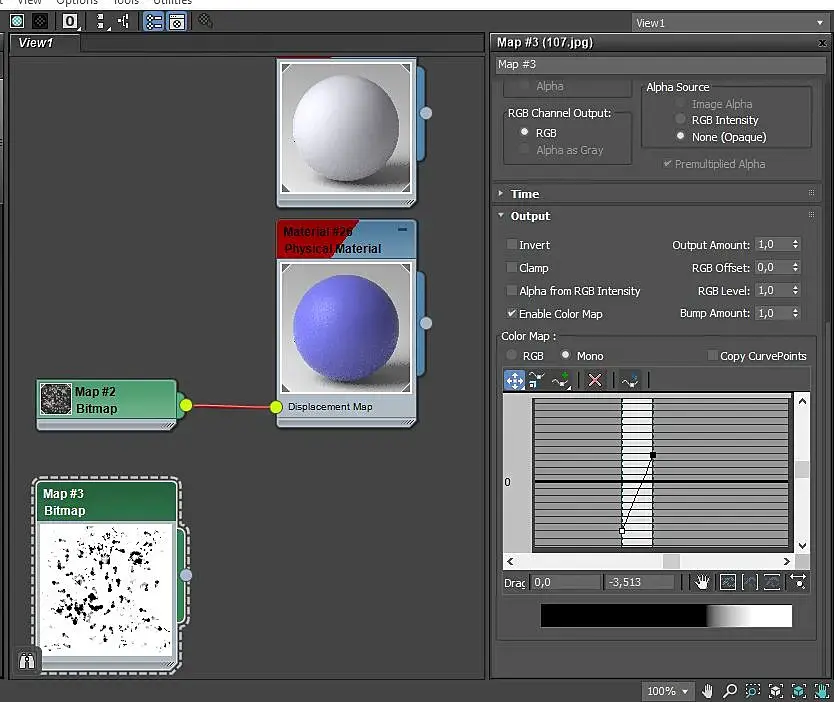
Task: Select the RGB color map radio button
Action: pos(512,355)
